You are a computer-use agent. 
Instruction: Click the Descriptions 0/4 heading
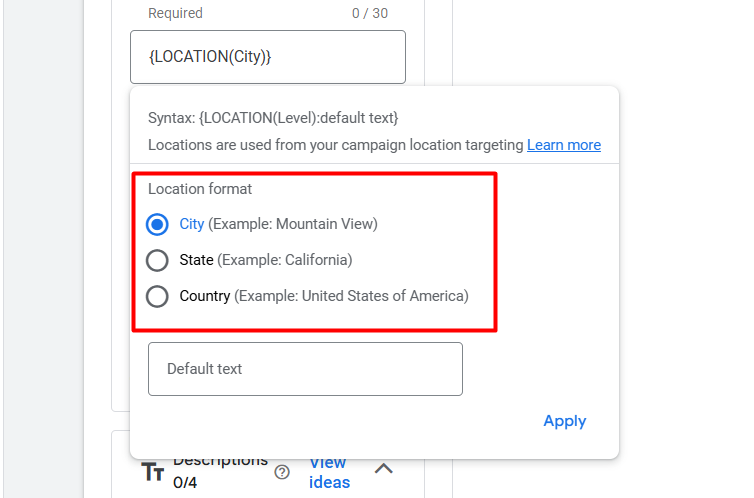click(220, 471)
